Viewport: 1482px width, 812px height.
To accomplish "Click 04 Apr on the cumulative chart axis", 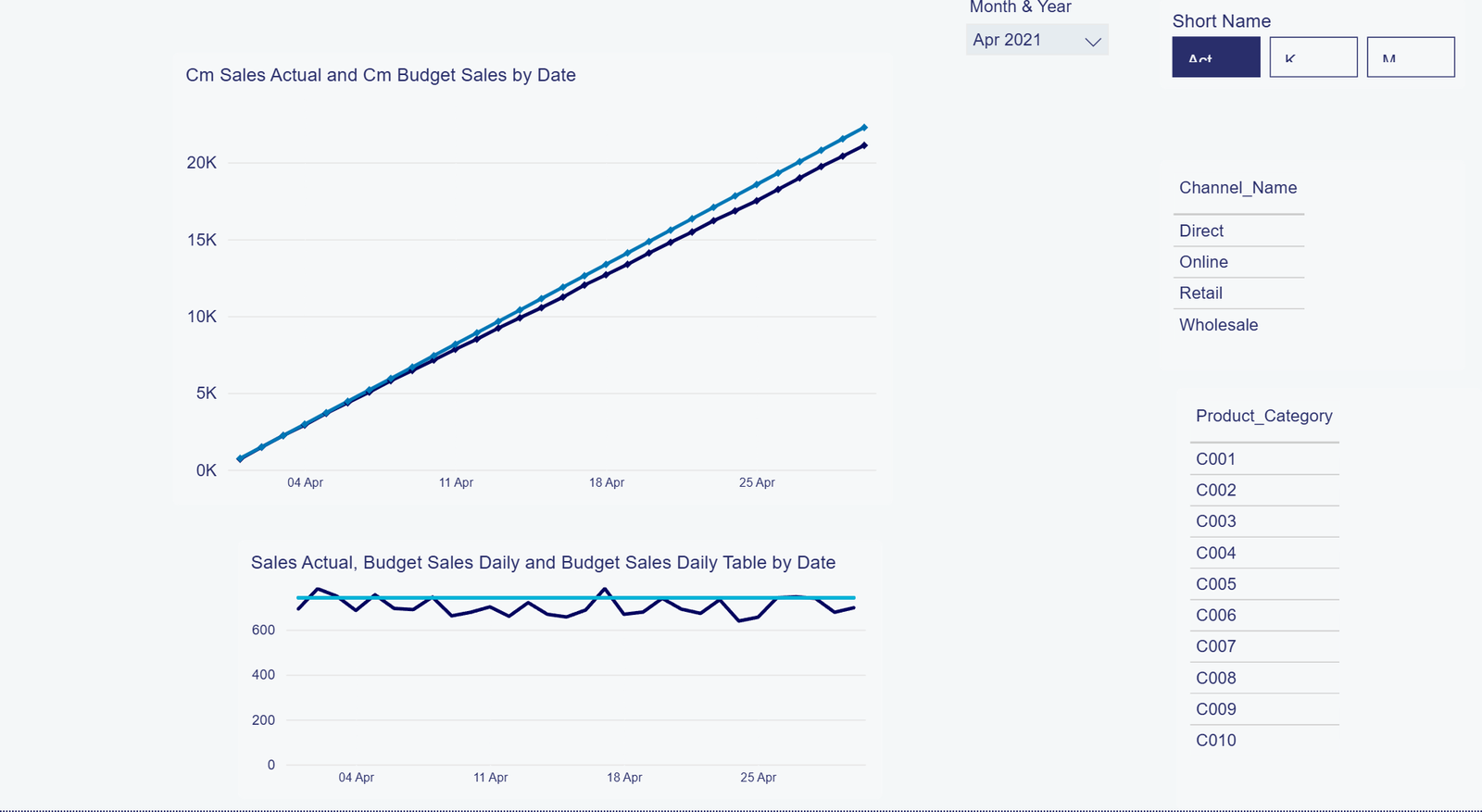I will point(305,482).
